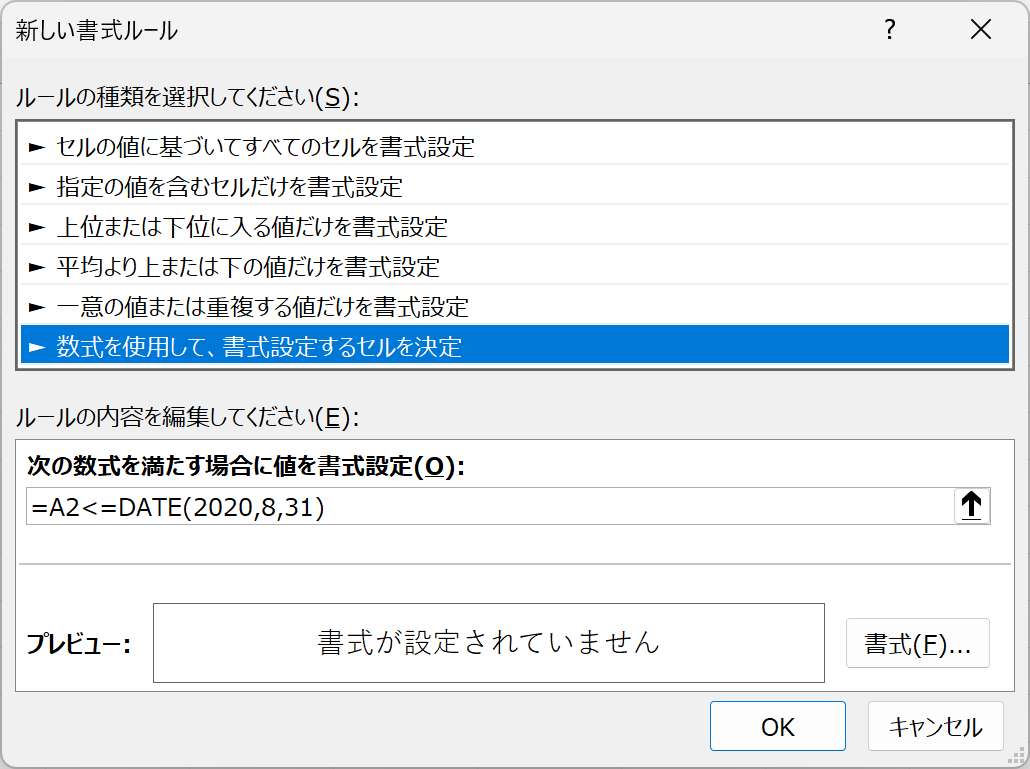The height and width of the screenshot is (769, 1030).
Task: Click the キャンセル button
Action: [x=935, y=726]
